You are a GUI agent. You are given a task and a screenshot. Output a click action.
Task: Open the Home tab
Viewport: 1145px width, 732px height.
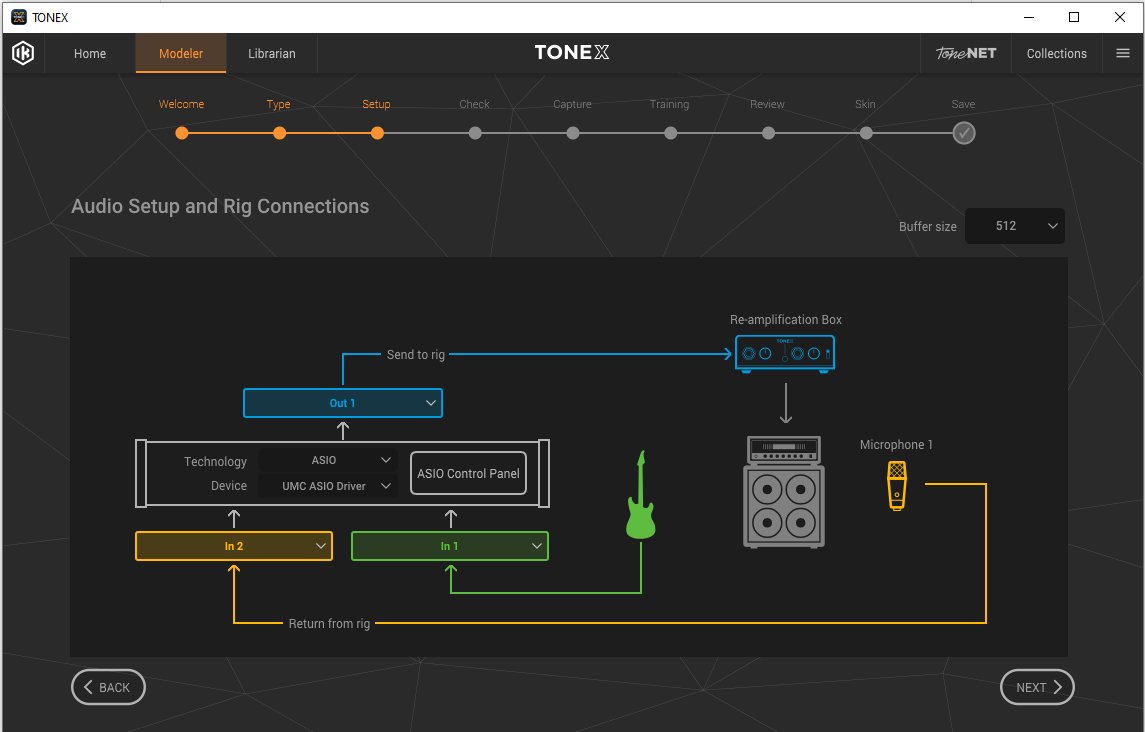[x=90, y=53]
